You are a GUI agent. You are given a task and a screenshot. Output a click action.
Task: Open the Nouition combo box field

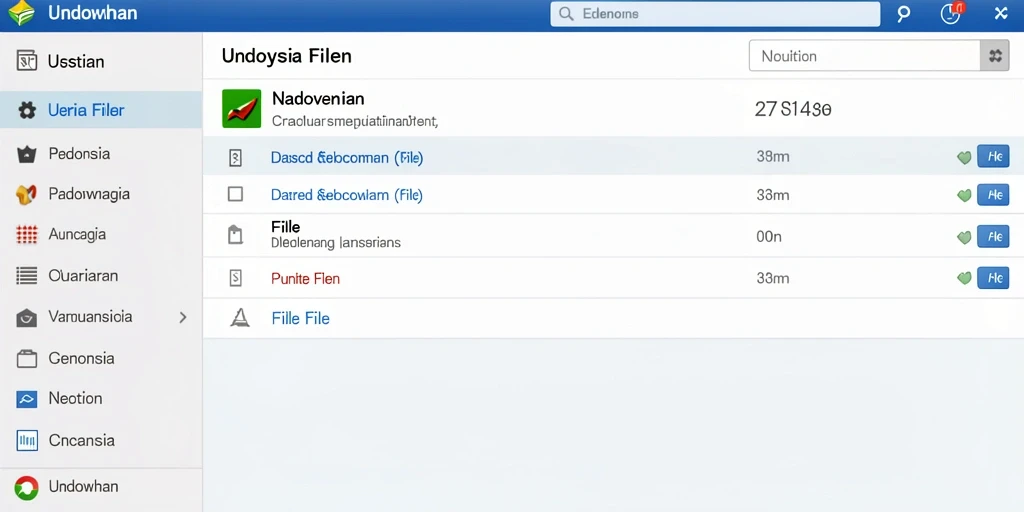[865, 56]
